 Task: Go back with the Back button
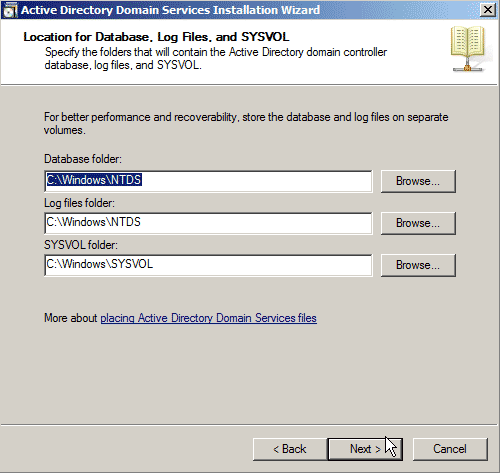[290, 449]
